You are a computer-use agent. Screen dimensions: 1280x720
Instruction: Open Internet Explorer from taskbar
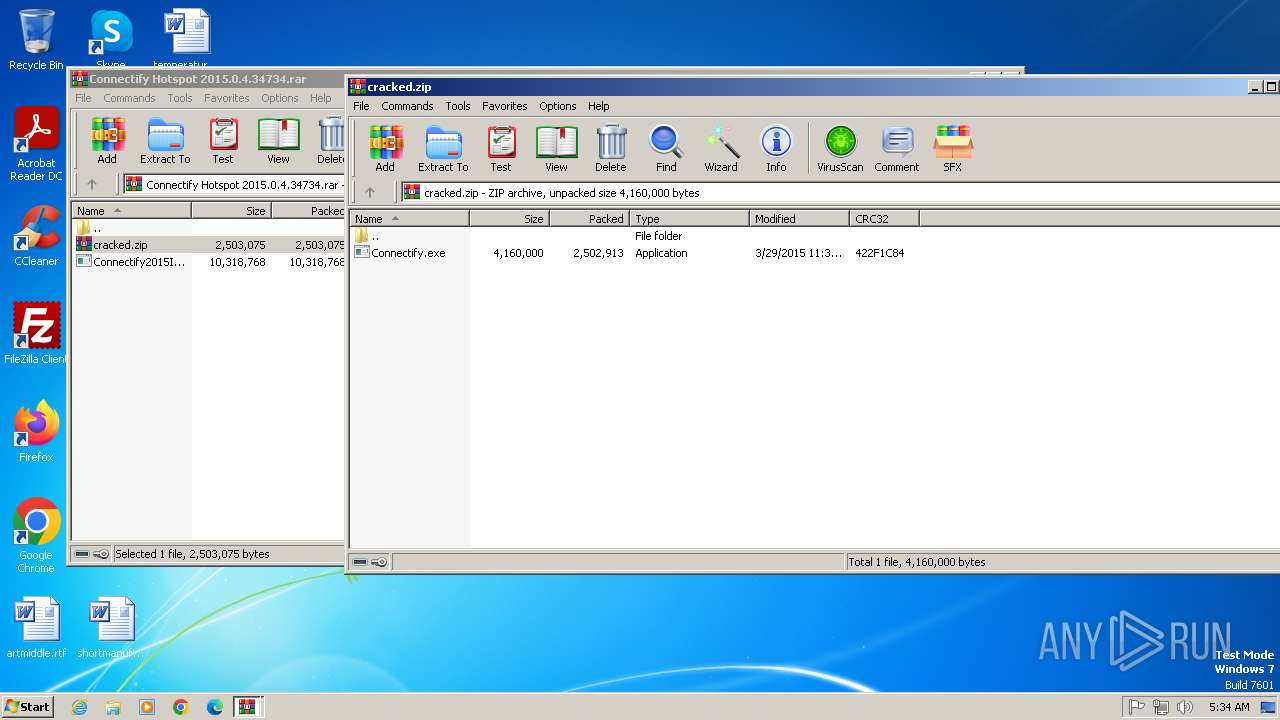tap(80, 707)
